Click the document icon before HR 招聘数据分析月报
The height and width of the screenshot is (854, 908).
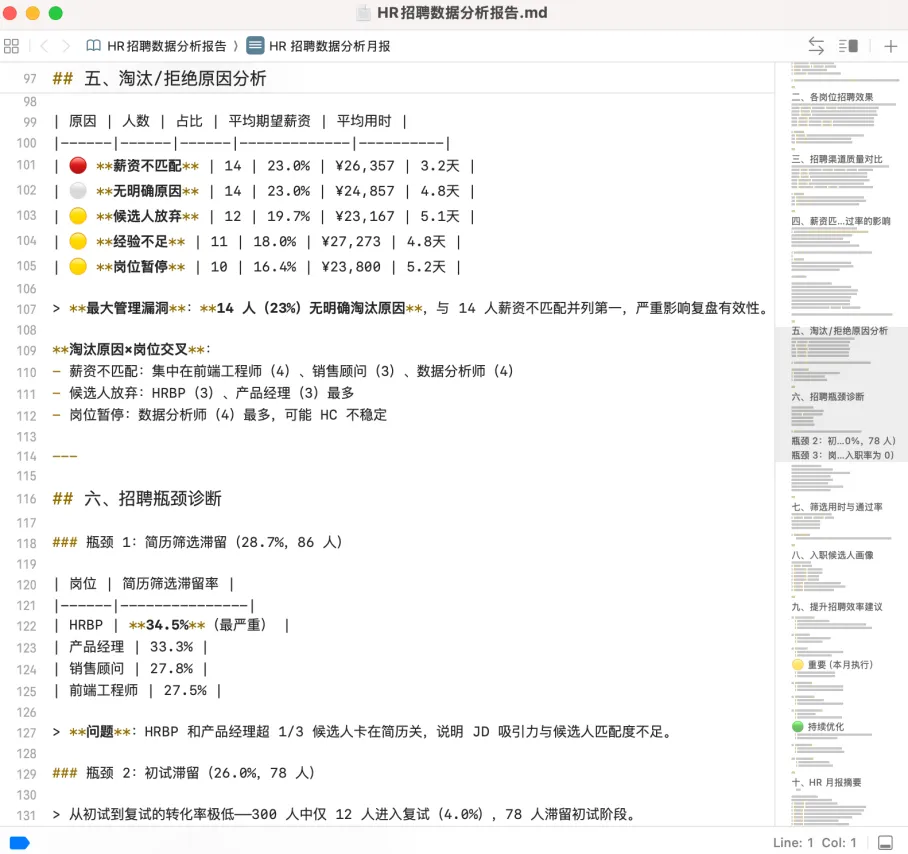(x=255, y=46)
